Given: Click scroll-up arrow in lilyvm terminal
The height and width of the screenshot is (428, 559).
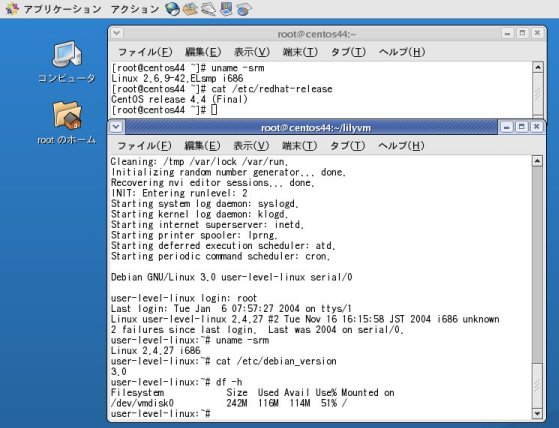Looking at the screenshot, I should tap(537, 161).
